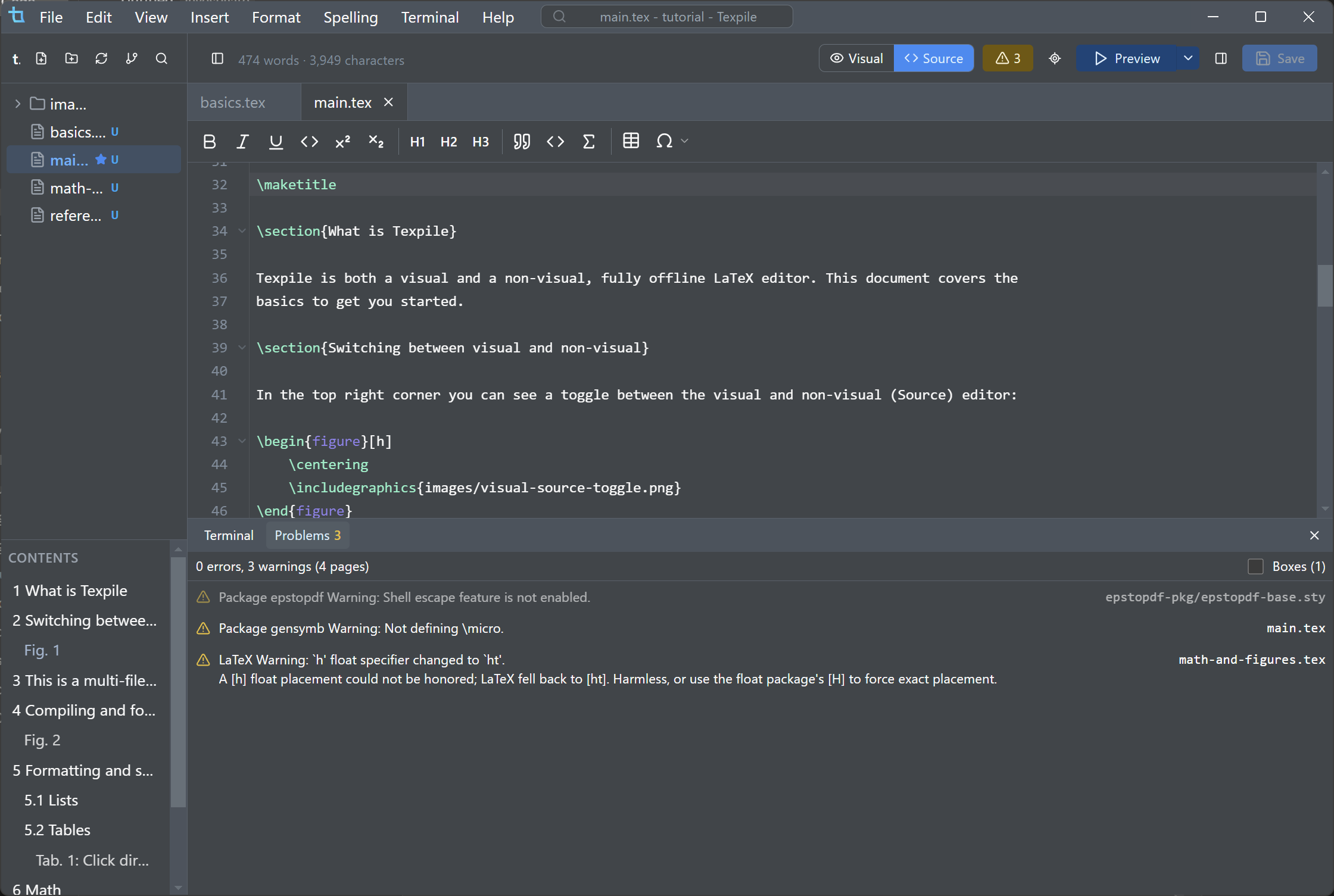Toggle sidebar panel icon near word count
Image resolution: width=1334 pixels, height=896 pixels.
click(217, 58)
